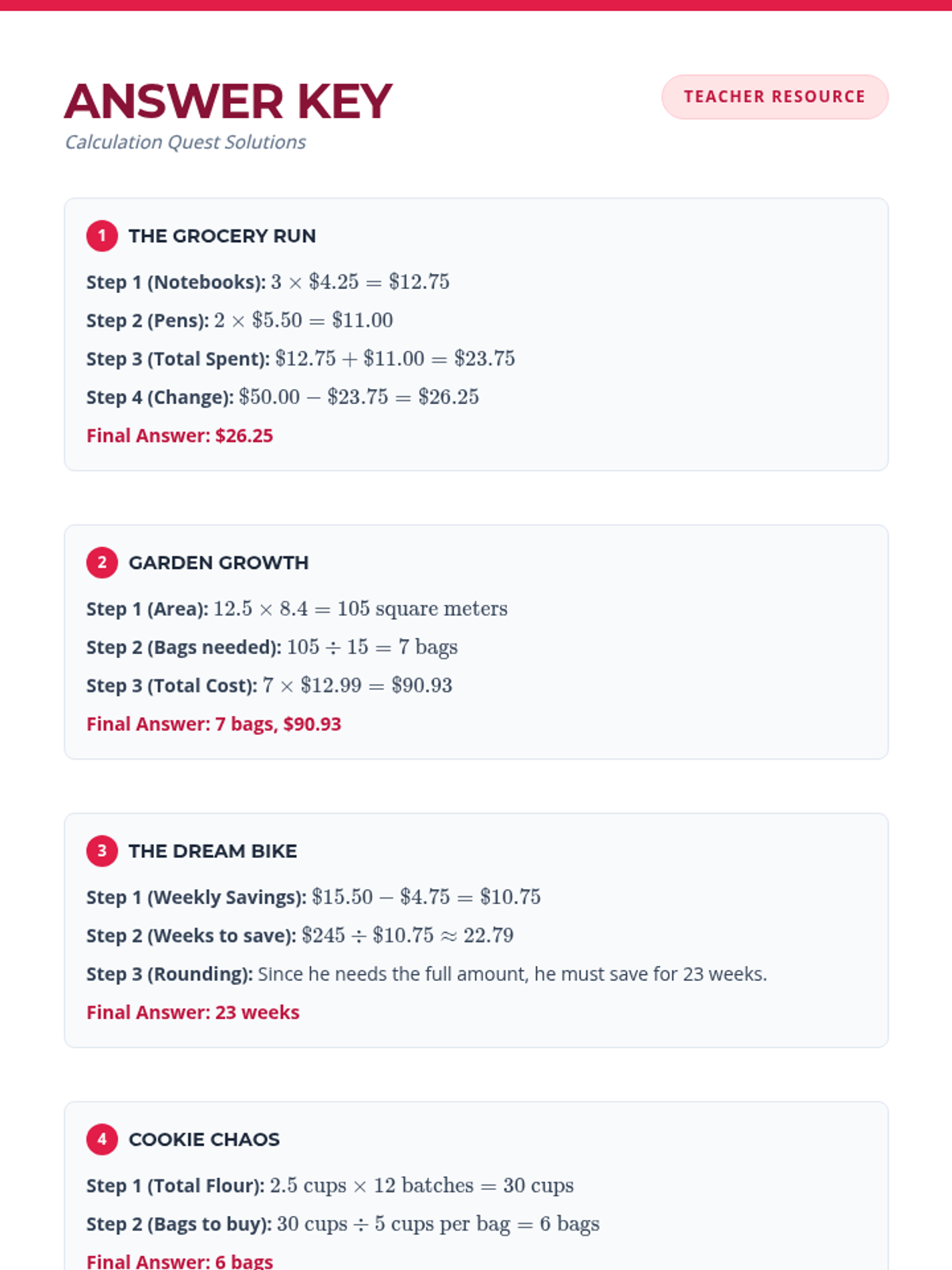Click the red number 1 circle icon
This screenshot has height=1270, width=952.
point(102,236)
